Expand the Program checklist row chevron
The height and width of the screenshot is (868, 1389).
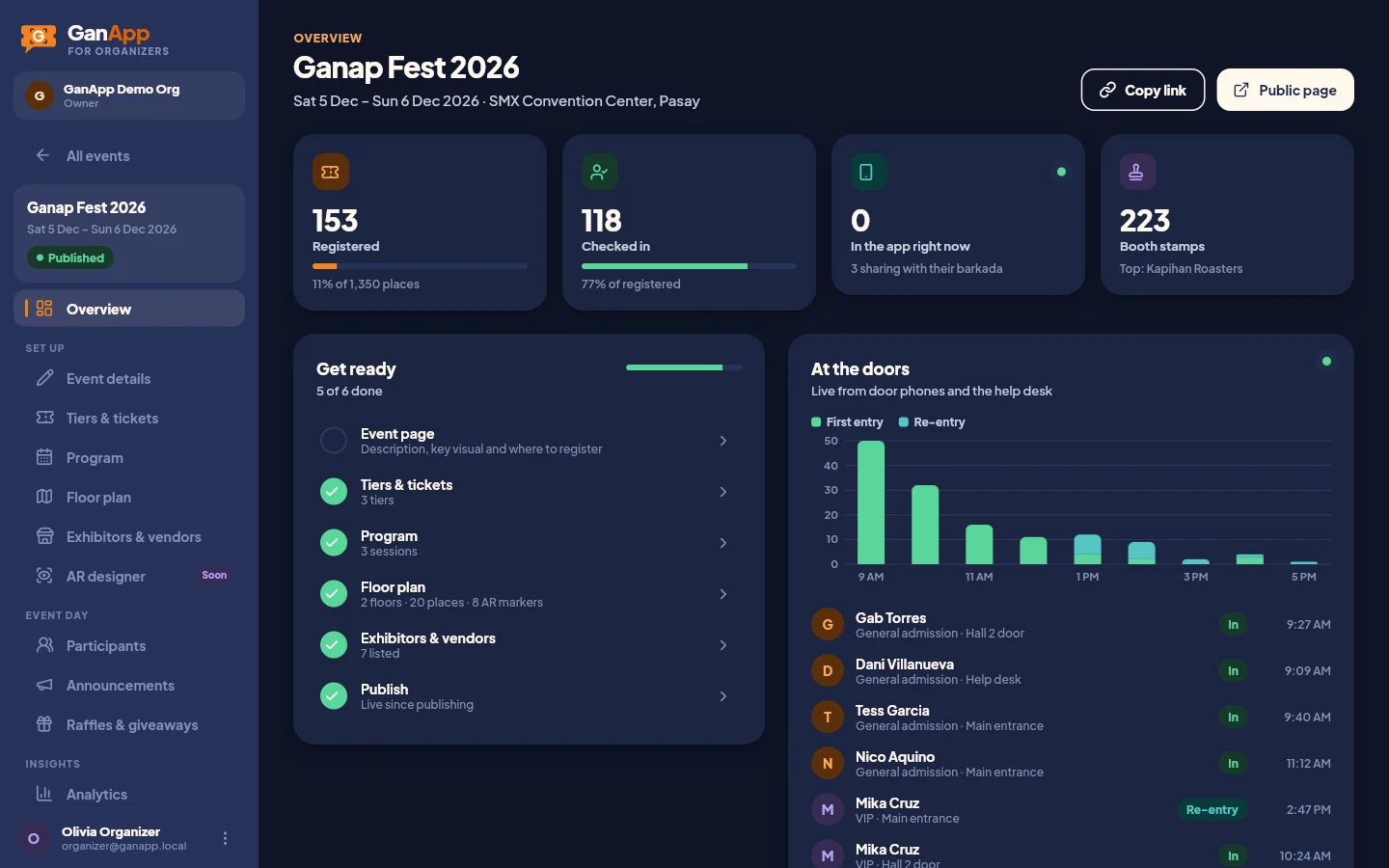[x=723, y=543]
